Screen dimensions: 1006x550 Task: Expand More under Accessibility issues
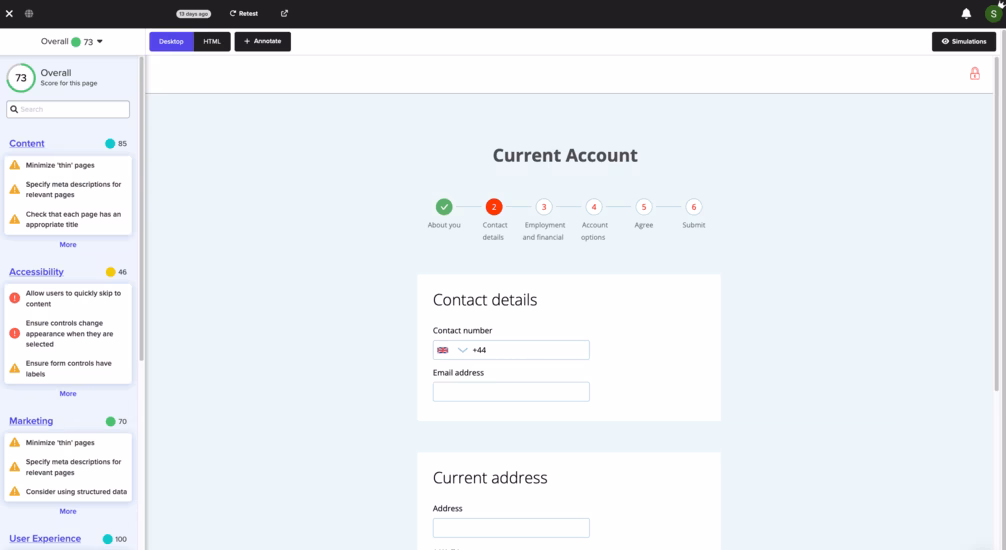point(68,394)
